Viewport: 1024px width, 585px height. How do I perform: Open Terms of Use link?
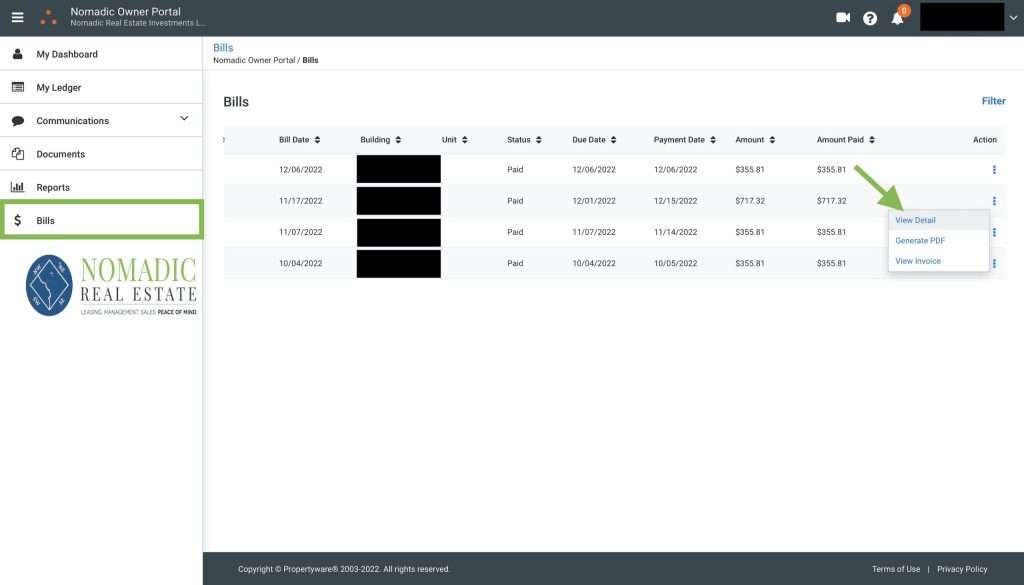(895, 569)
